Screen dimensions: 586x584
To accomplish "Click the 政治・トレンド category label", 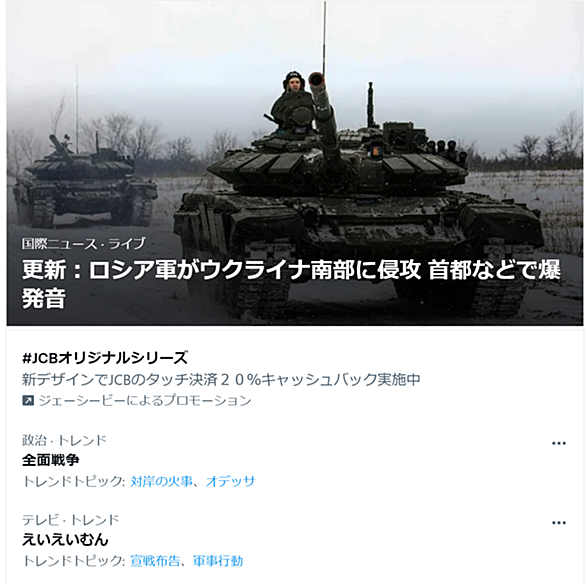I will pyautogui.click(x=64, y=440).
